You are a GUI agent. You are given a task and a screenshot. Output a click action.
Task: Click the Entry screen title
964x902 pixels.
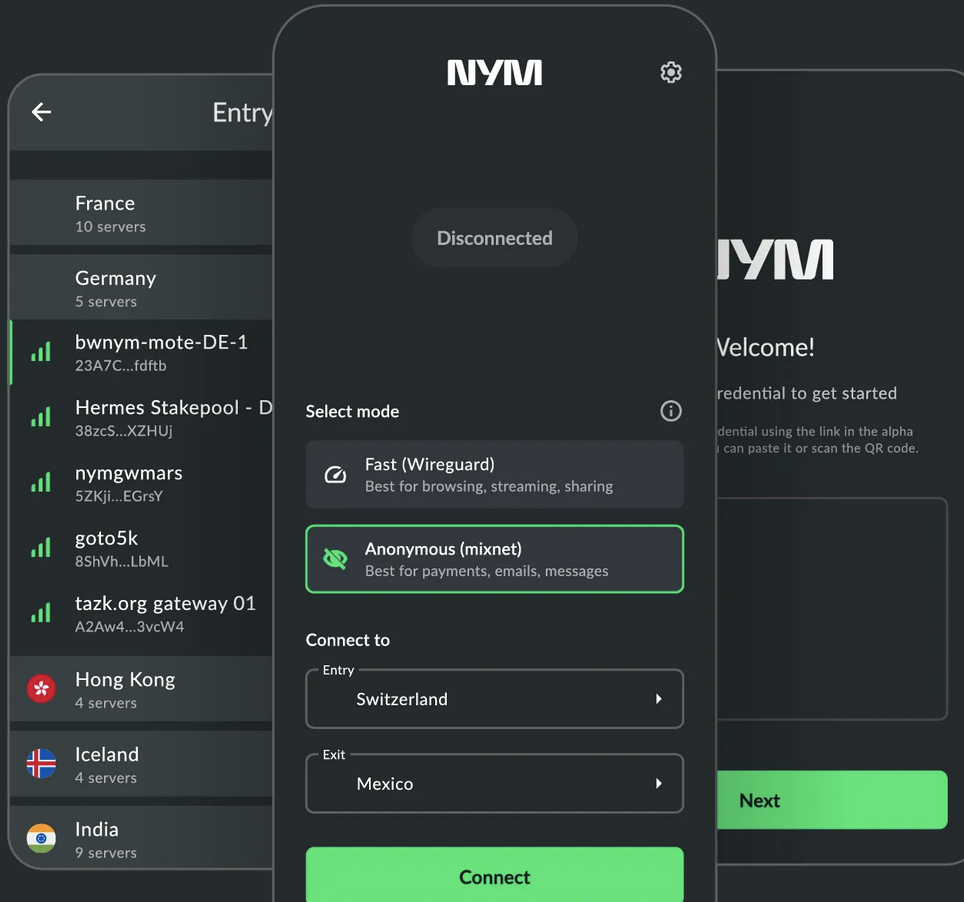(x=243, y=113)
